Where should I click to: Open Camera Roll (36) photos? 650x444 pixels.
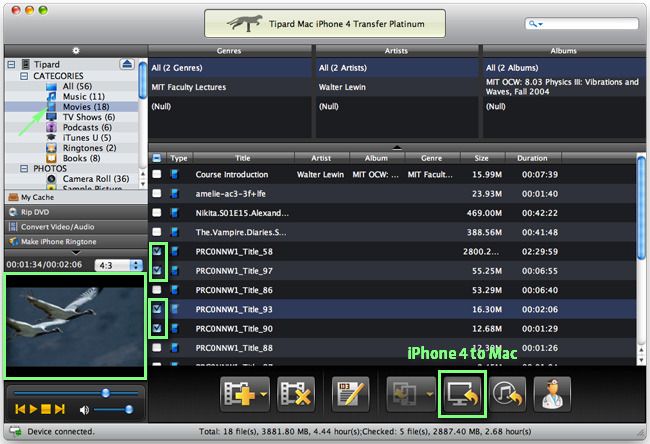(x=96, y=179)
